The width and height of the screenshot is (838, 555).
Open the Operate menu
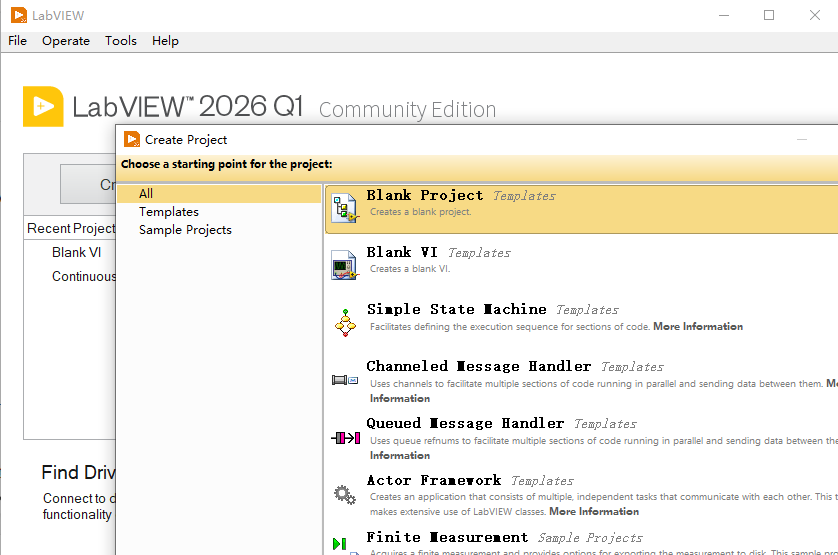tap(66, 41)
